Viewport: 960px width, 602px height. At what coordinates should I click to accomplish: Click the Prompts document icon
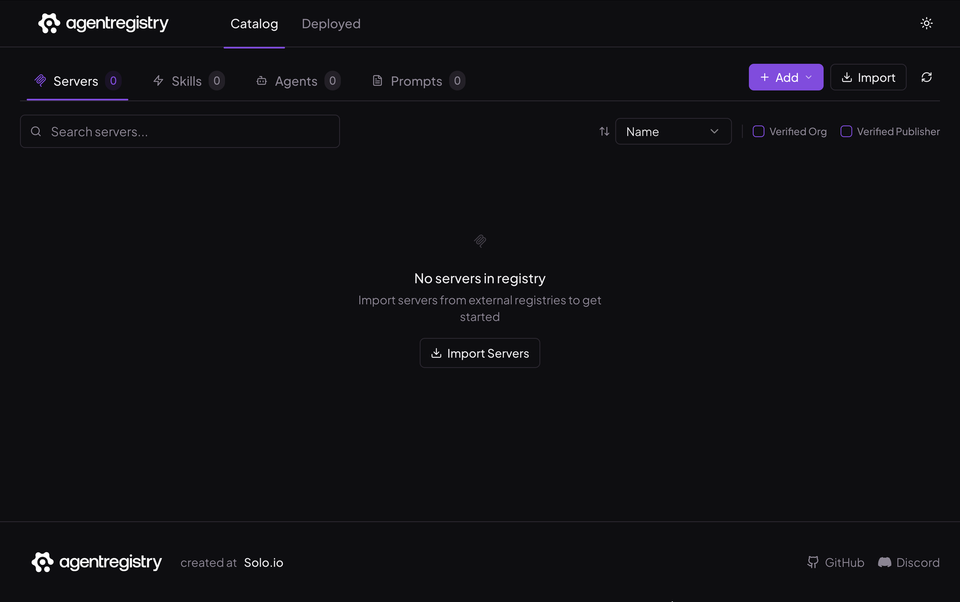(377, 80)
